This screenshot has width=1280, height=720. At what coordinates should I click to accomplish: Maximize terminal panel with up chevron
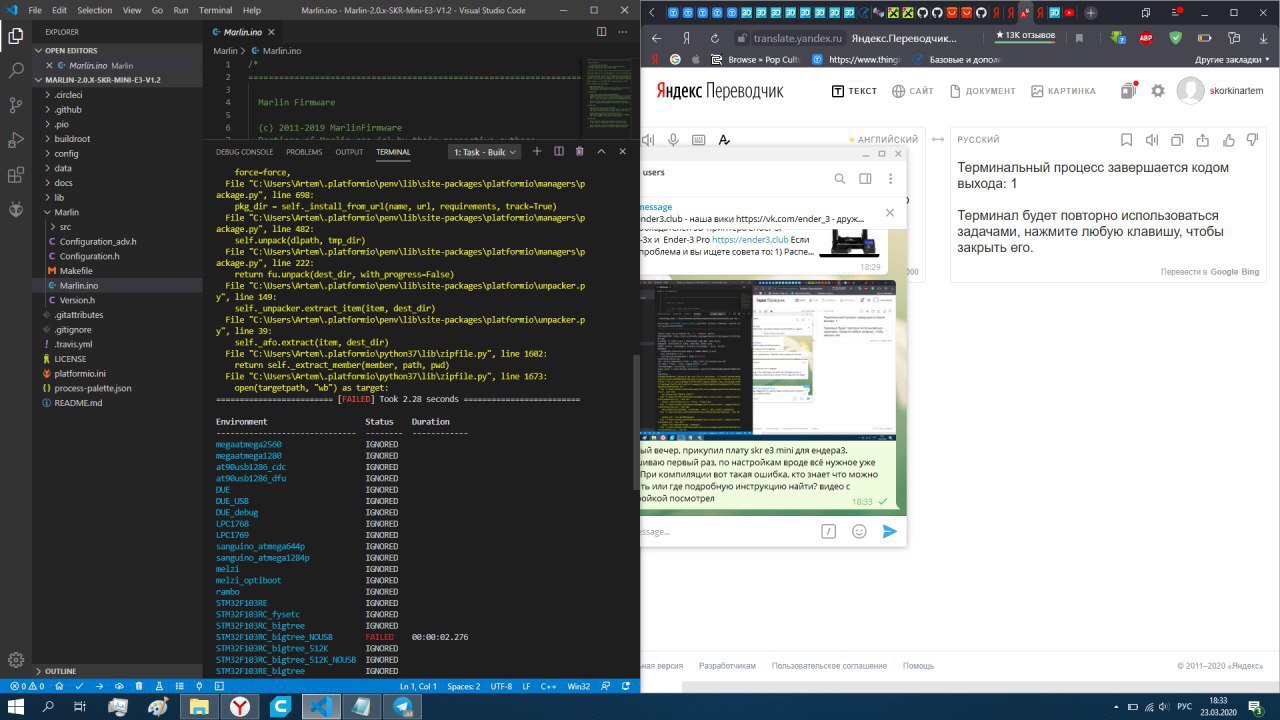[601, 152]
